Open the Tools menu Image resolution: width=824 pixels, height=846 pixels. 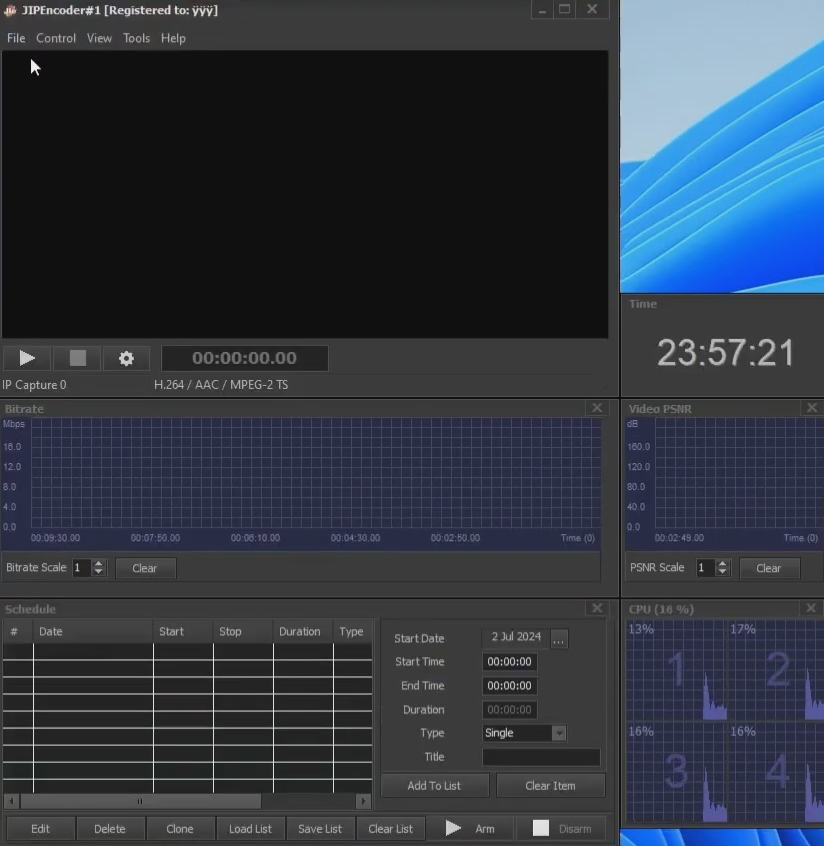pyautogui.click(x=136, y=38)
